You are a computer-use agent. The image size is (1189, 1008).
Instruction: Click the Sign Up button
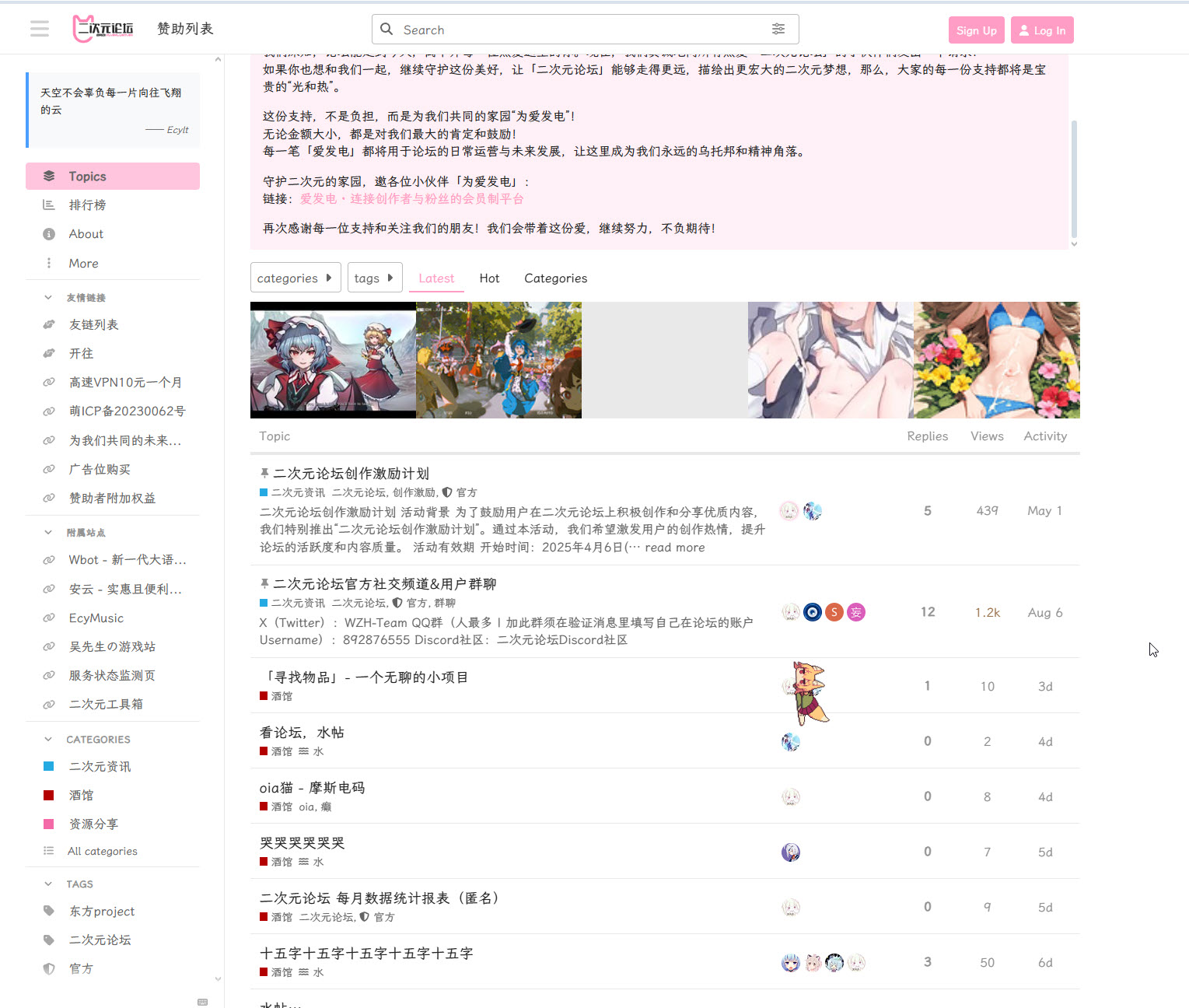coord(977,30)
